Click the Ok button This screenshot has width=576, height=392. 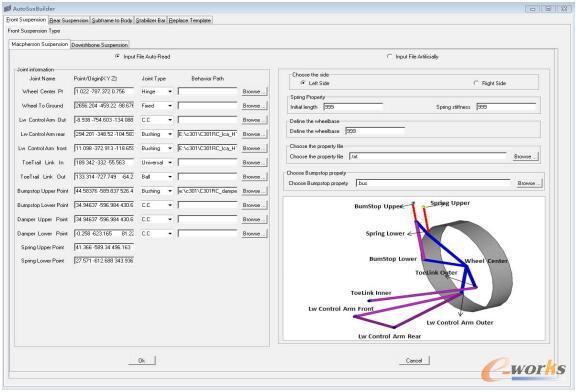(142, 360)
